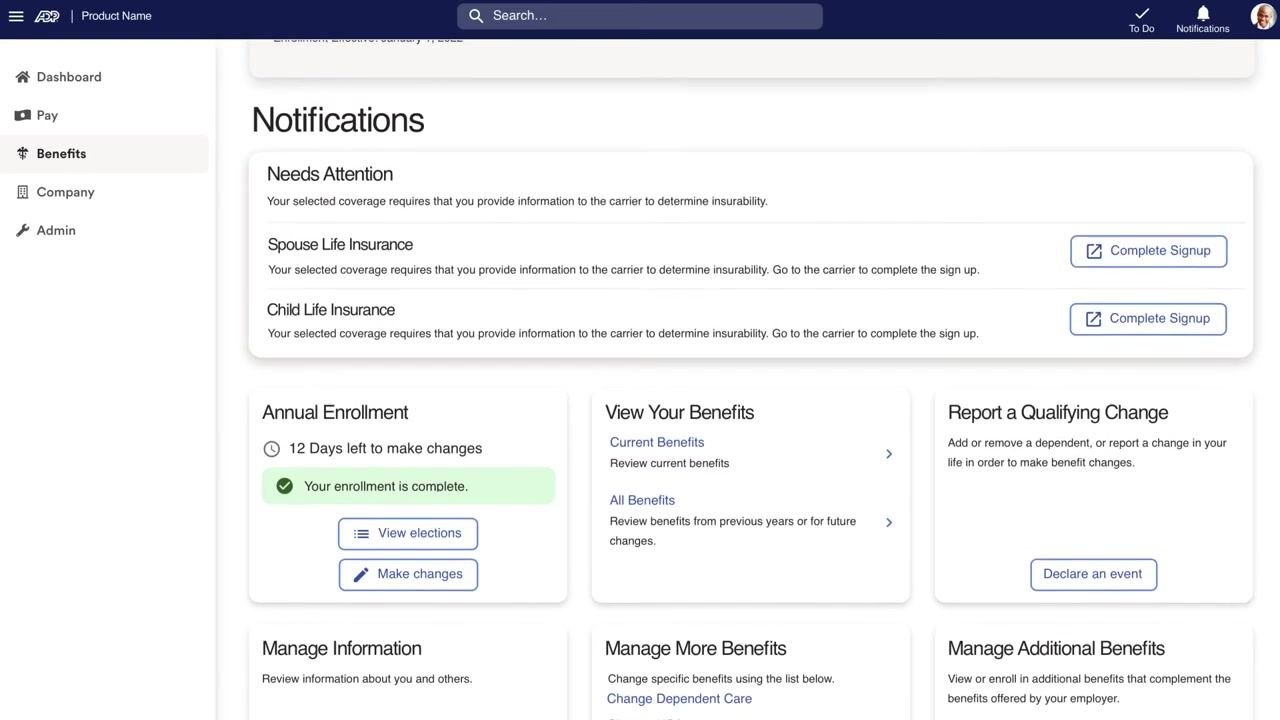Open the To Do checkmark icon
This screenshot has width=1280, height=720.
tap(1142, 13)
